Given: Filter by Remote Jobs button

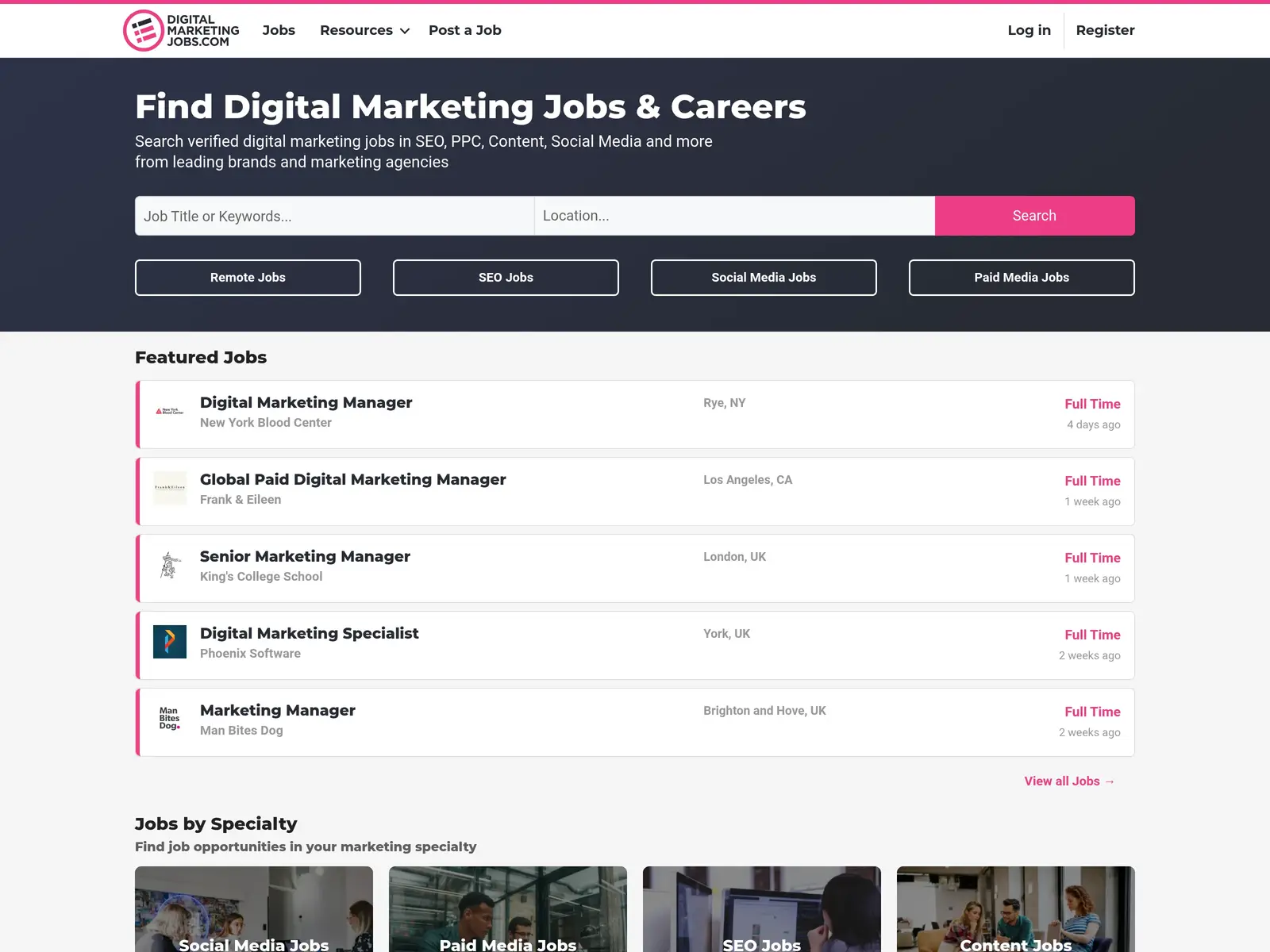Looking at the screenshot, I should tap(248, 278).
